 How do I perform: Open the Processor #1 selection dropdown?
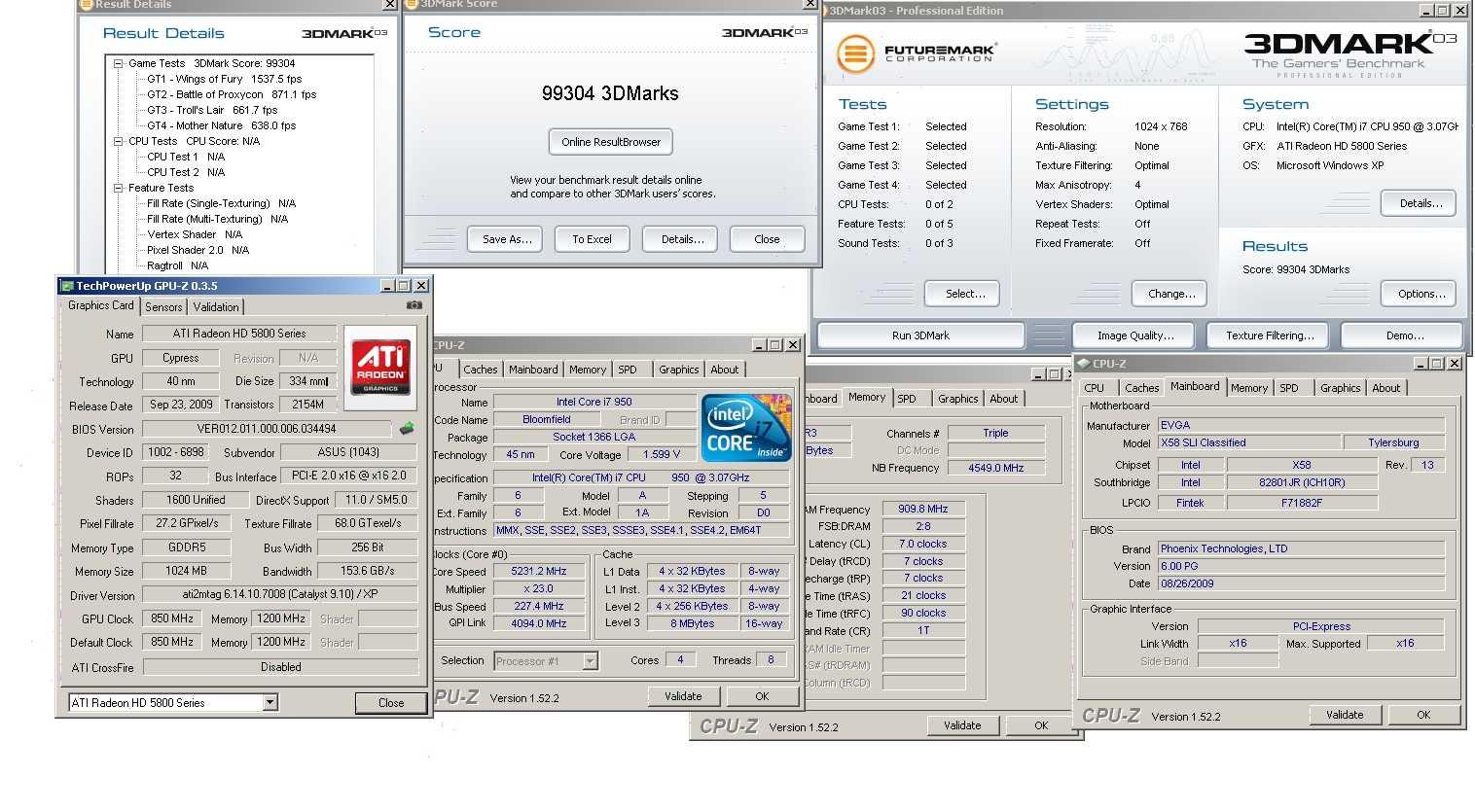pos(590,661)
